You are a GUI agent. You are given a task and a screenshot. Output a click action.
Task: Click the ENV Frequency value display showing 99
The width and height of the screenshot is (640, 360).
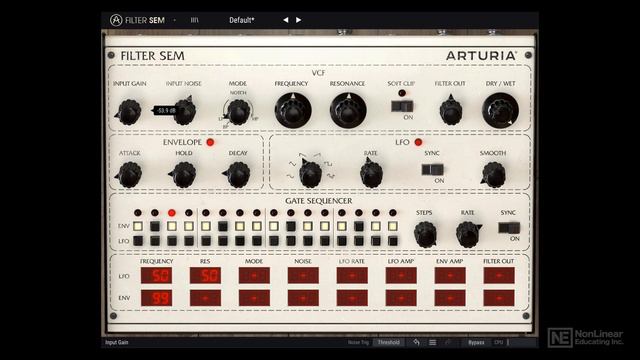[156, 298]
